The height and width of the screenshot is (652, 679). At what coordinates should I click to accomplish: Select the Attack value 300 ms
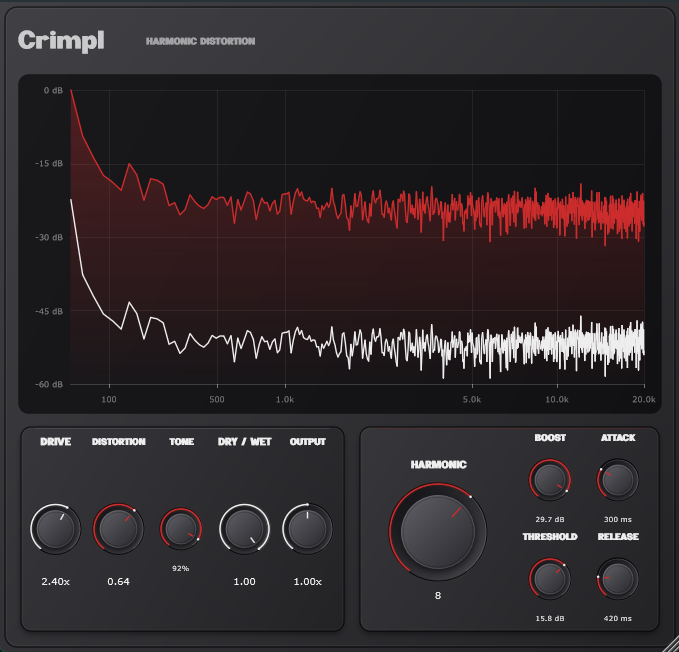[x=618, y=519]
